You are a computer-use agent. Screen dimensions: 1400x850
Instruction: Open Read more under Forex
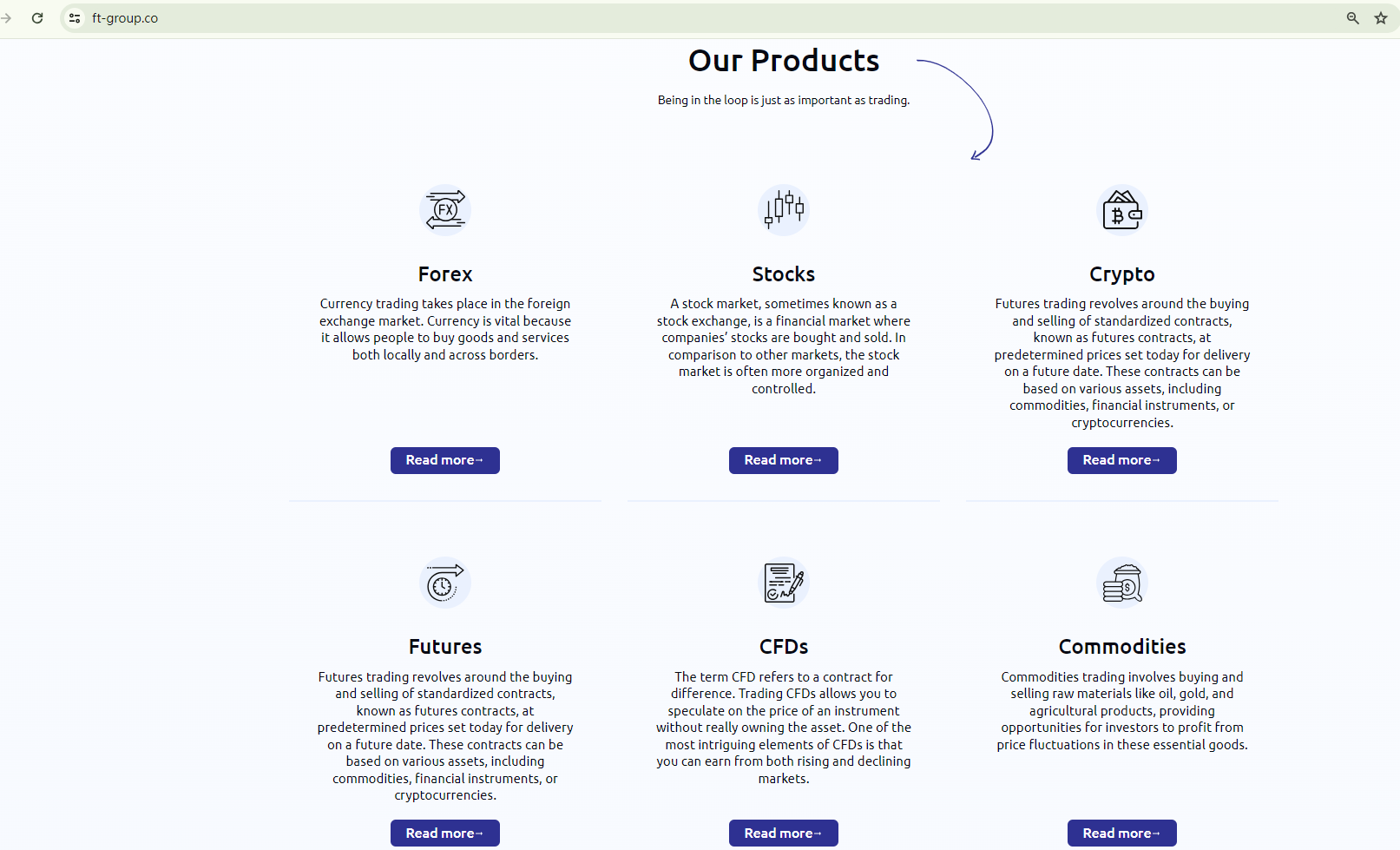point(445,460)
